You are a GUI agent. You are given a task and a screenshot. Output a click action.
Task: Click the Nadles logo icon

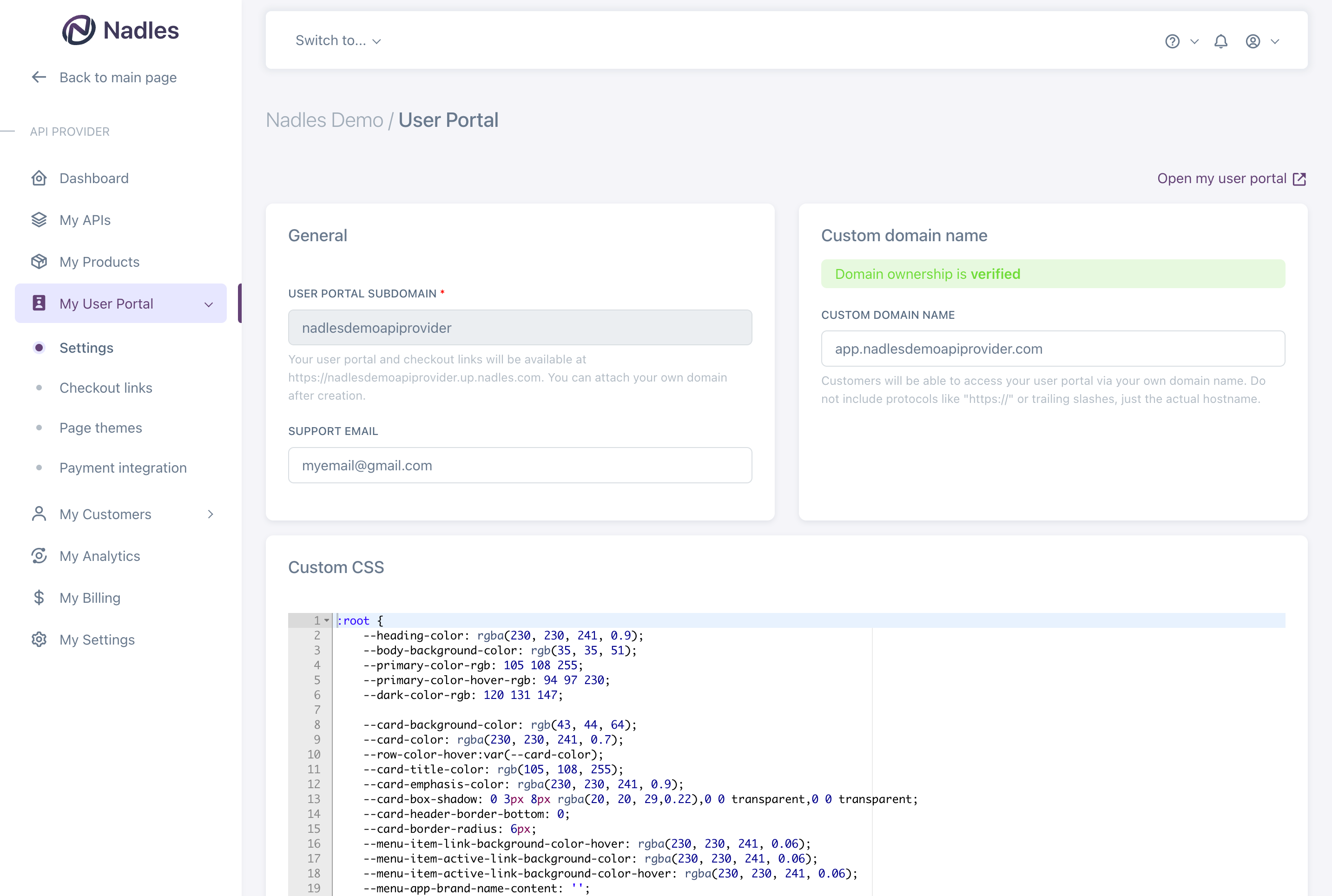(x=79, y=30)
